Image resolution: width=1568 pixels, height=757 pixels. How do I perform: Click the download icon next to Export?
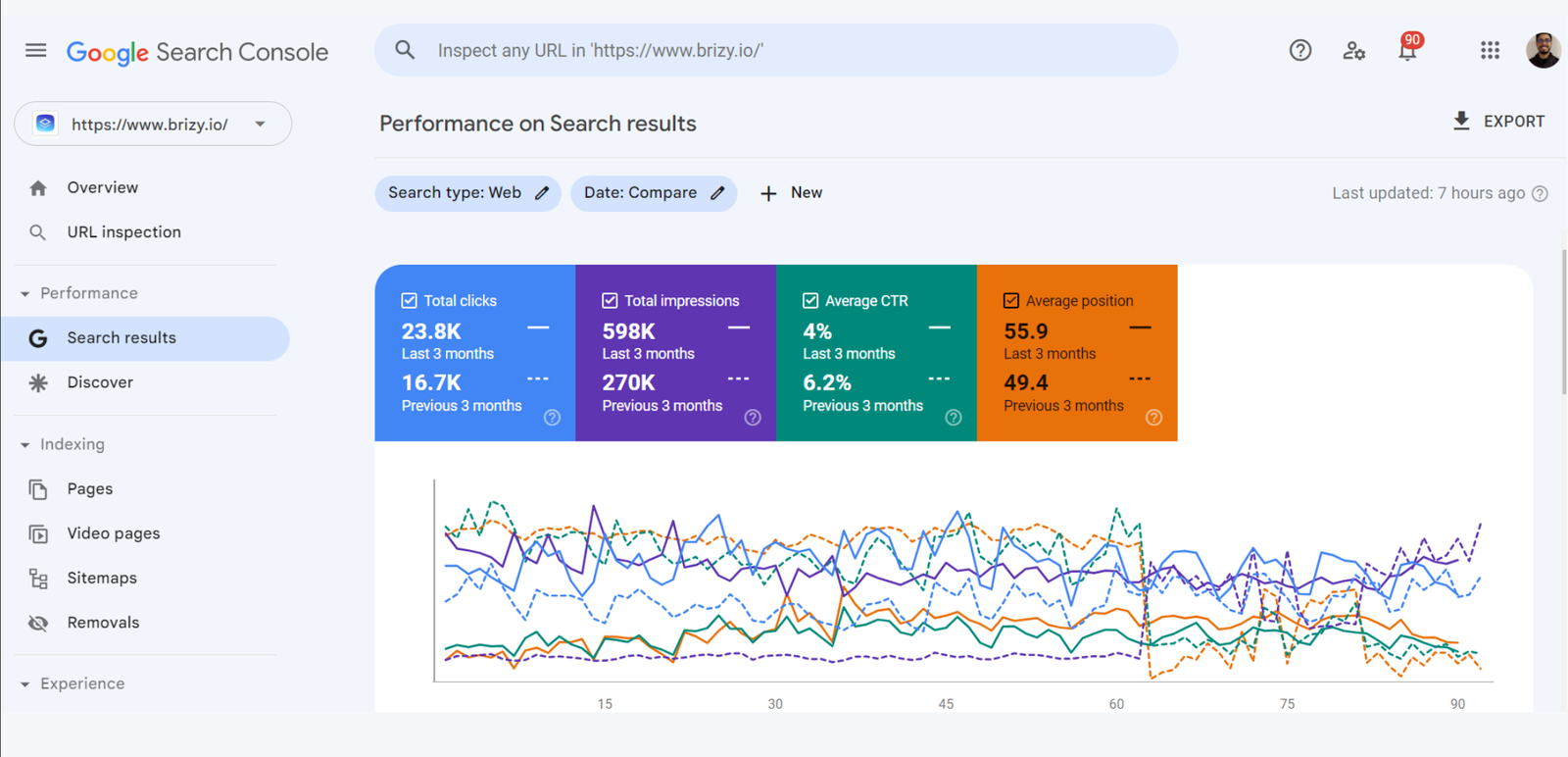(x=1461, y=121)
